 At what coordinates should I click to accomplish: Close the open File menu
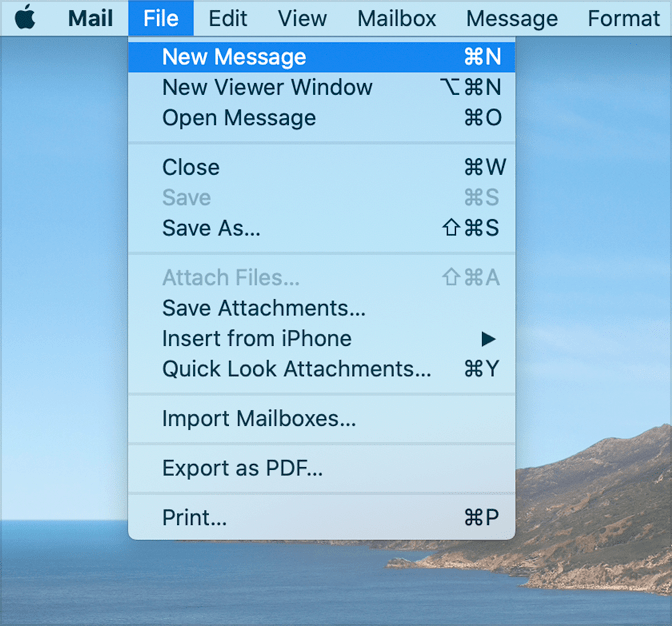(x=161, y=18)
